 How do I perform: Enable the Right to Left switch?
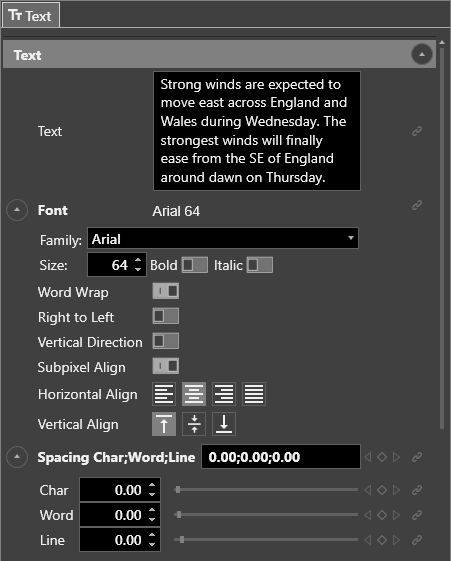pos(166,316)
